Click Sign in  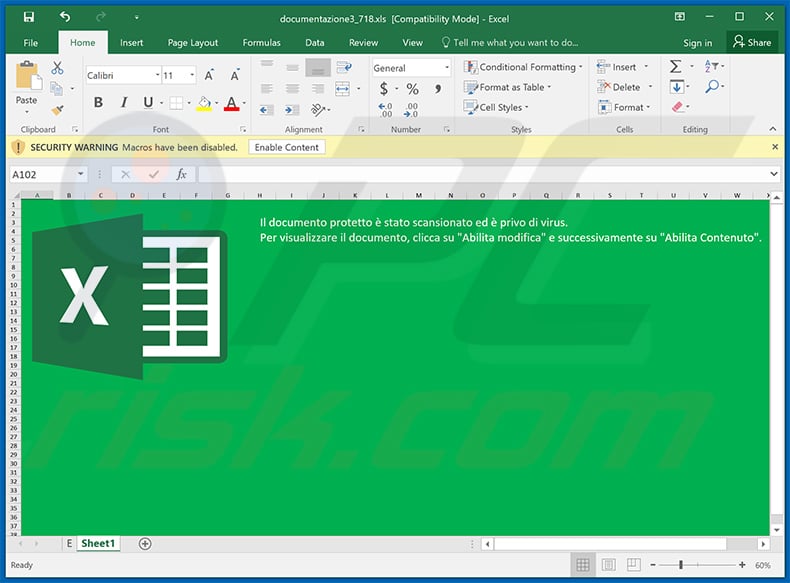coord(697,43)
